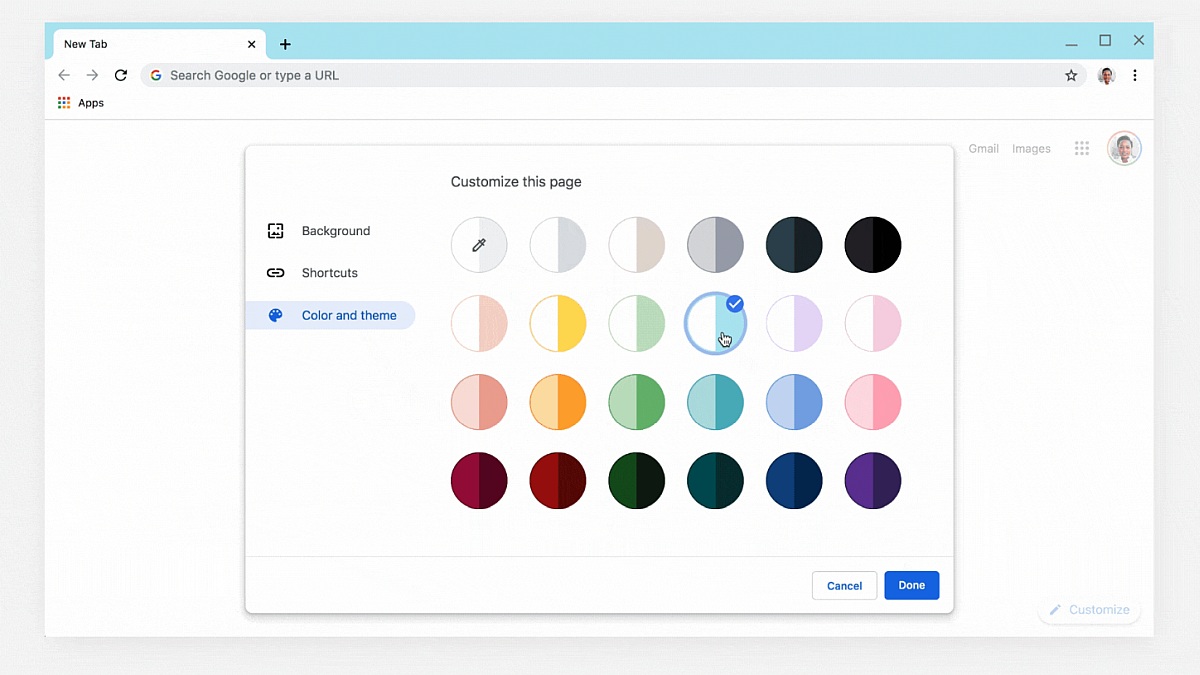Click the browser reload icon
The width and height of the screenshot is (1200, 675).
(x=121, y=75)
